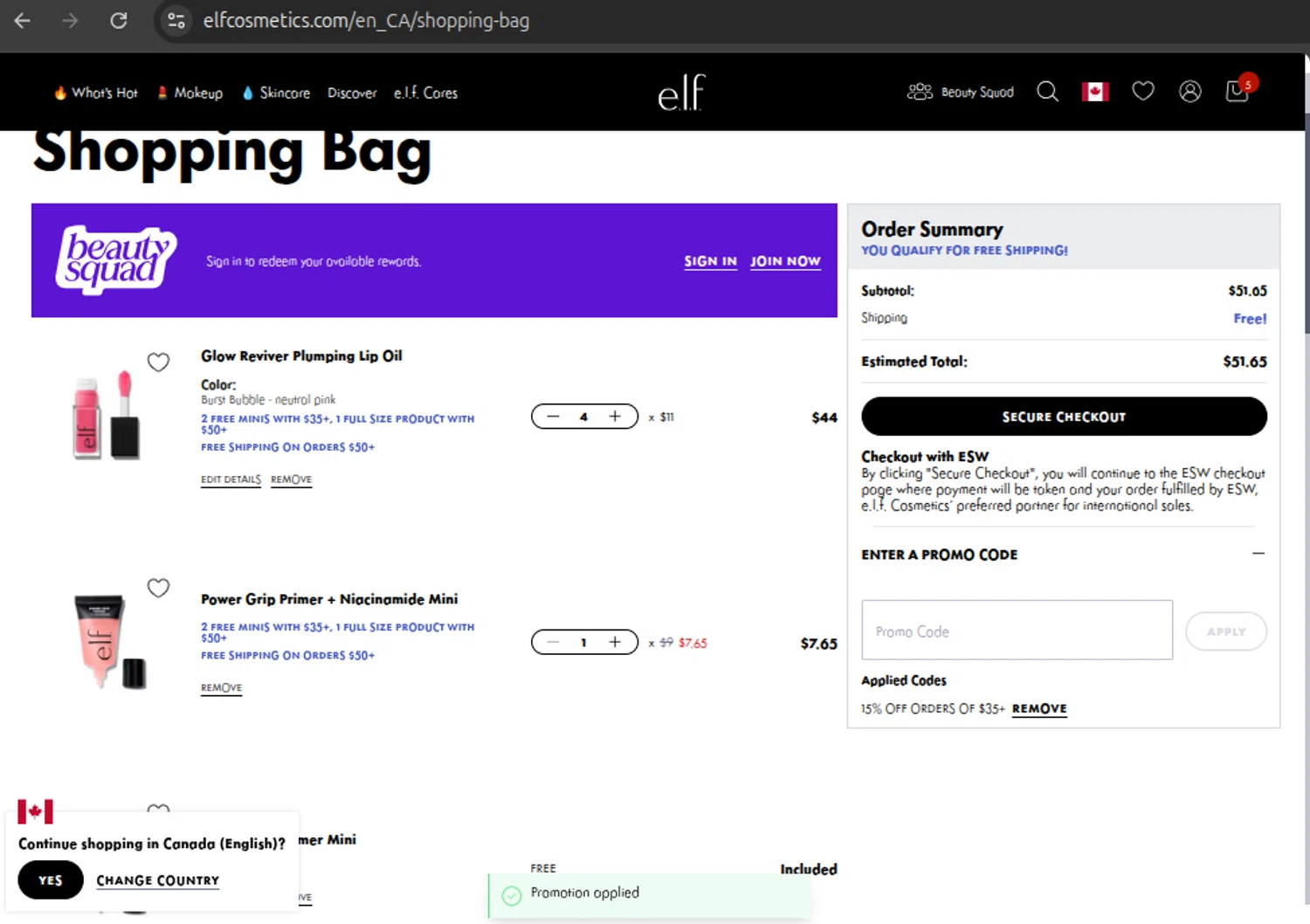Image resolution: width=1310 pixels, height=924 pixels.
Task: Decrease Glow Reviver Lip Oil quantity
Action: (x=553, y=417)
